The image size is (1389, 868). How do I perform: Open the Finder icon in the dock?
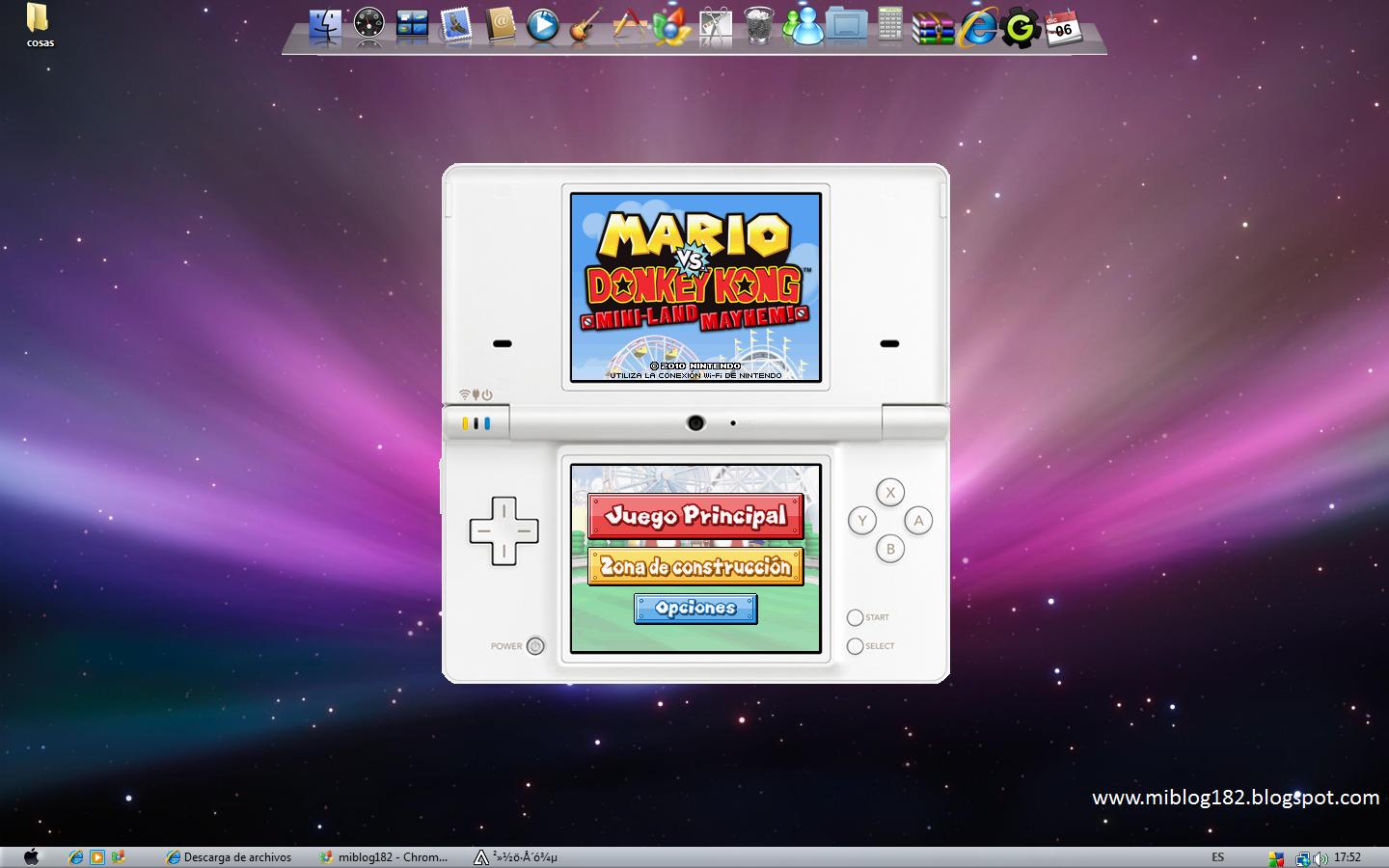coord(325,25)
